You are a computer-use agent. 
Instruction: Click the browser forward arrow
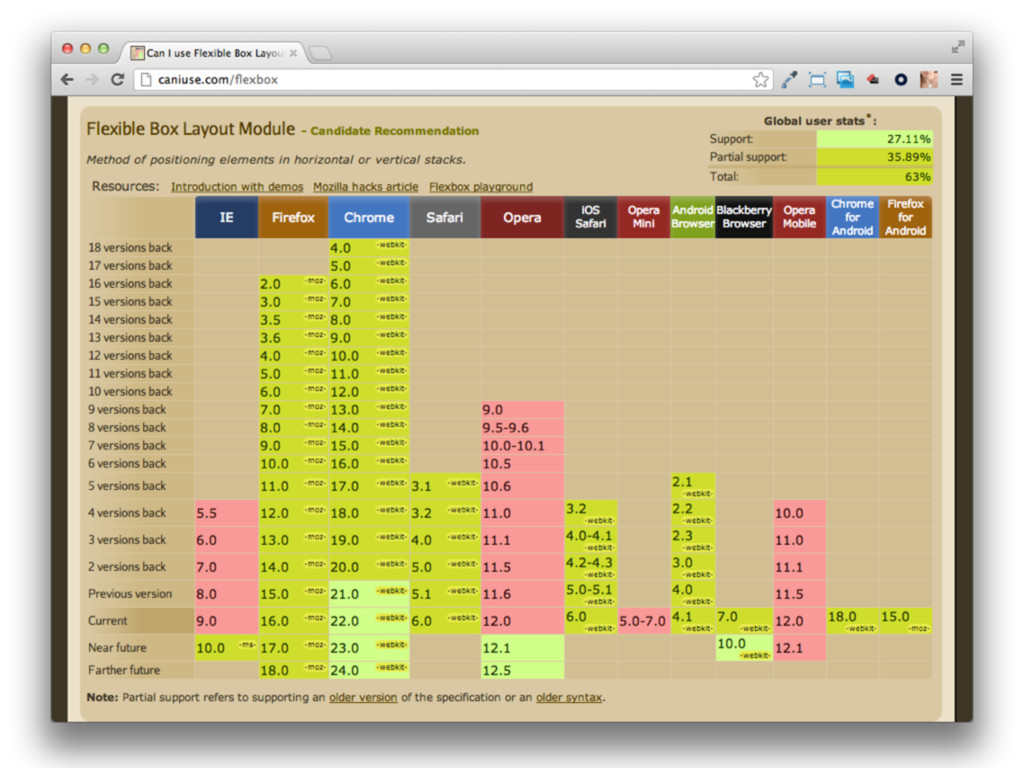coord(92,80)
